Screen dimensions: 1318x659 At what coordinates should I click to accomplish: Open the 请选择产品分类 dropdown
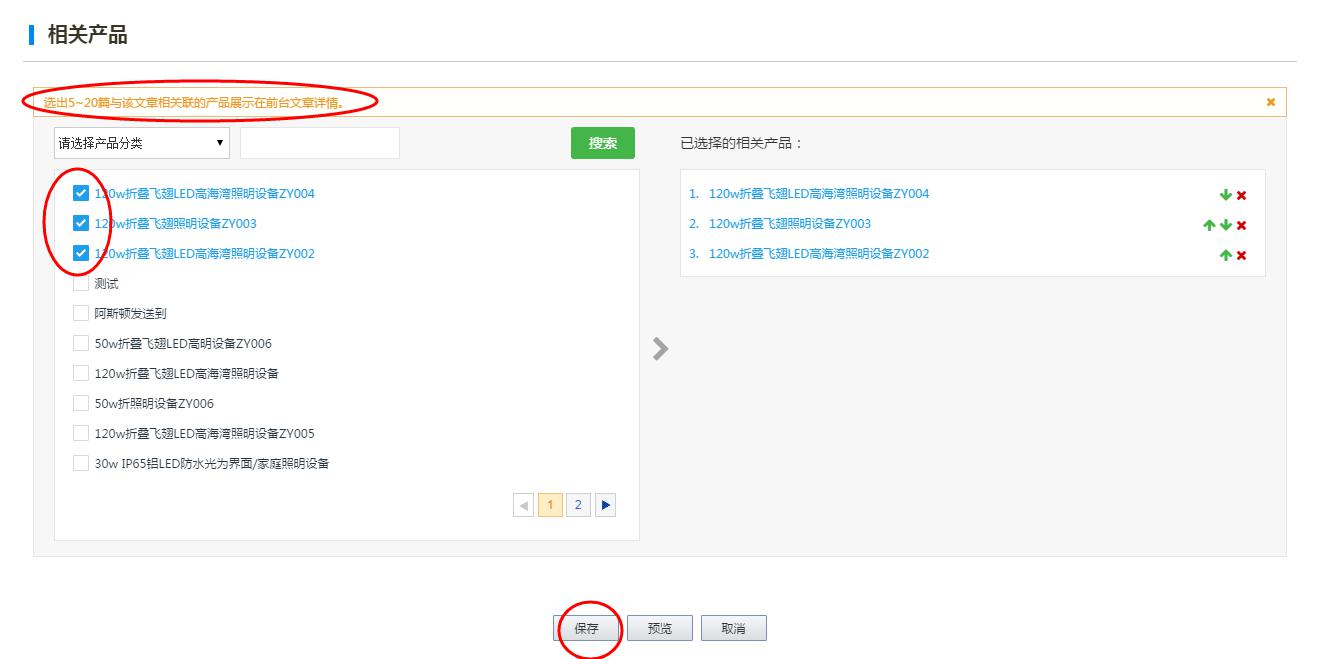(142, 143)
